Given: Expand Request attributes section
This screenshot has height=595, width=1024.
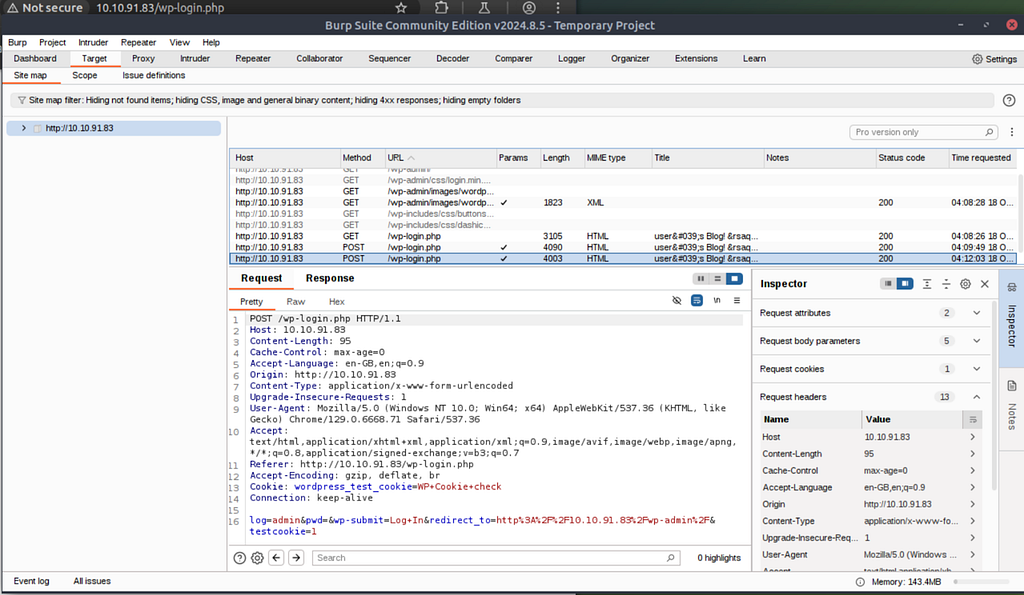Looking at the screenshot, I should 976,313.
